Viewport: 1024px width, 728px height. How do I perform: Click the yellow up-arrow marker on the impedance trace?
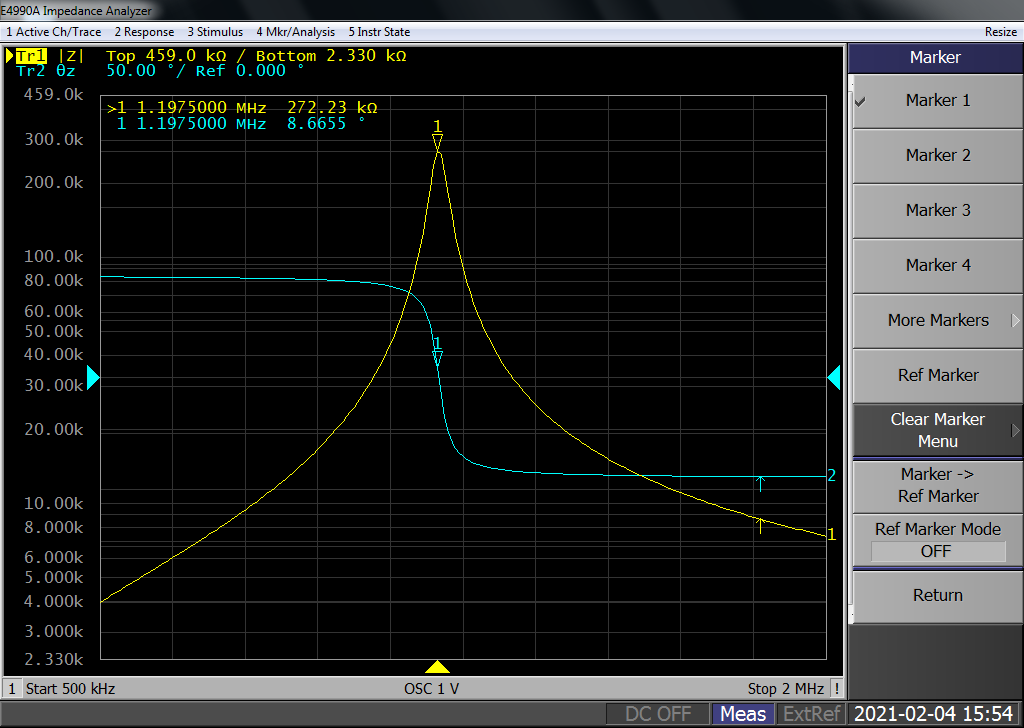click(760, 524)
